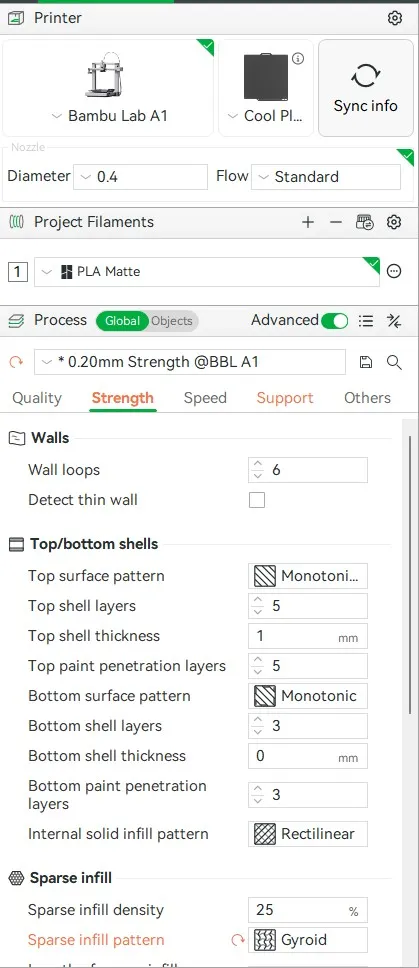Switch process scope to Objects

[172, 321]
